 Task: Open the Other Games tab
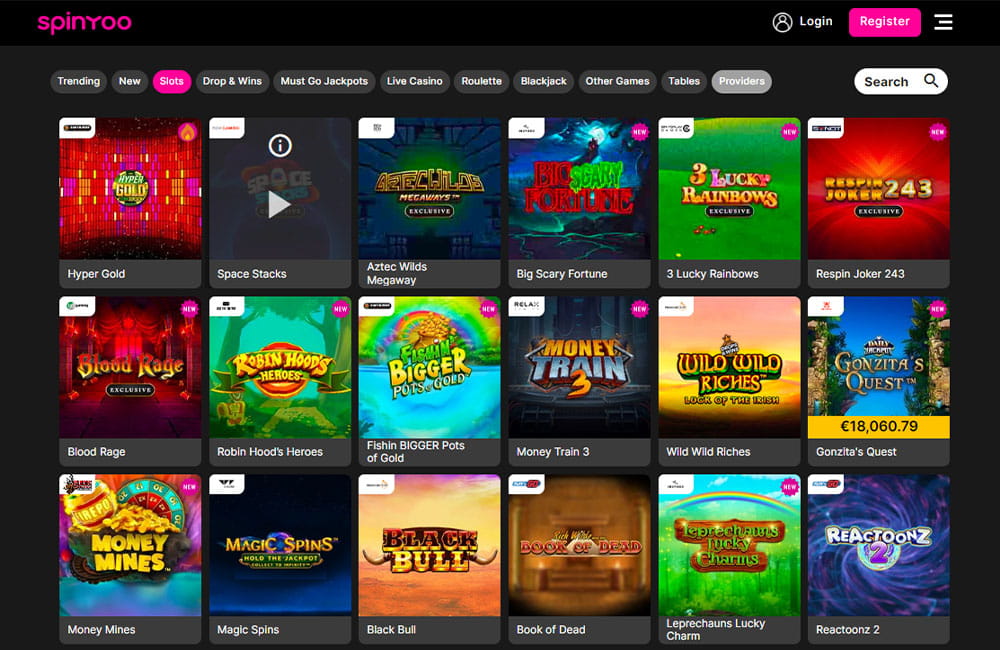click(617, 81)
